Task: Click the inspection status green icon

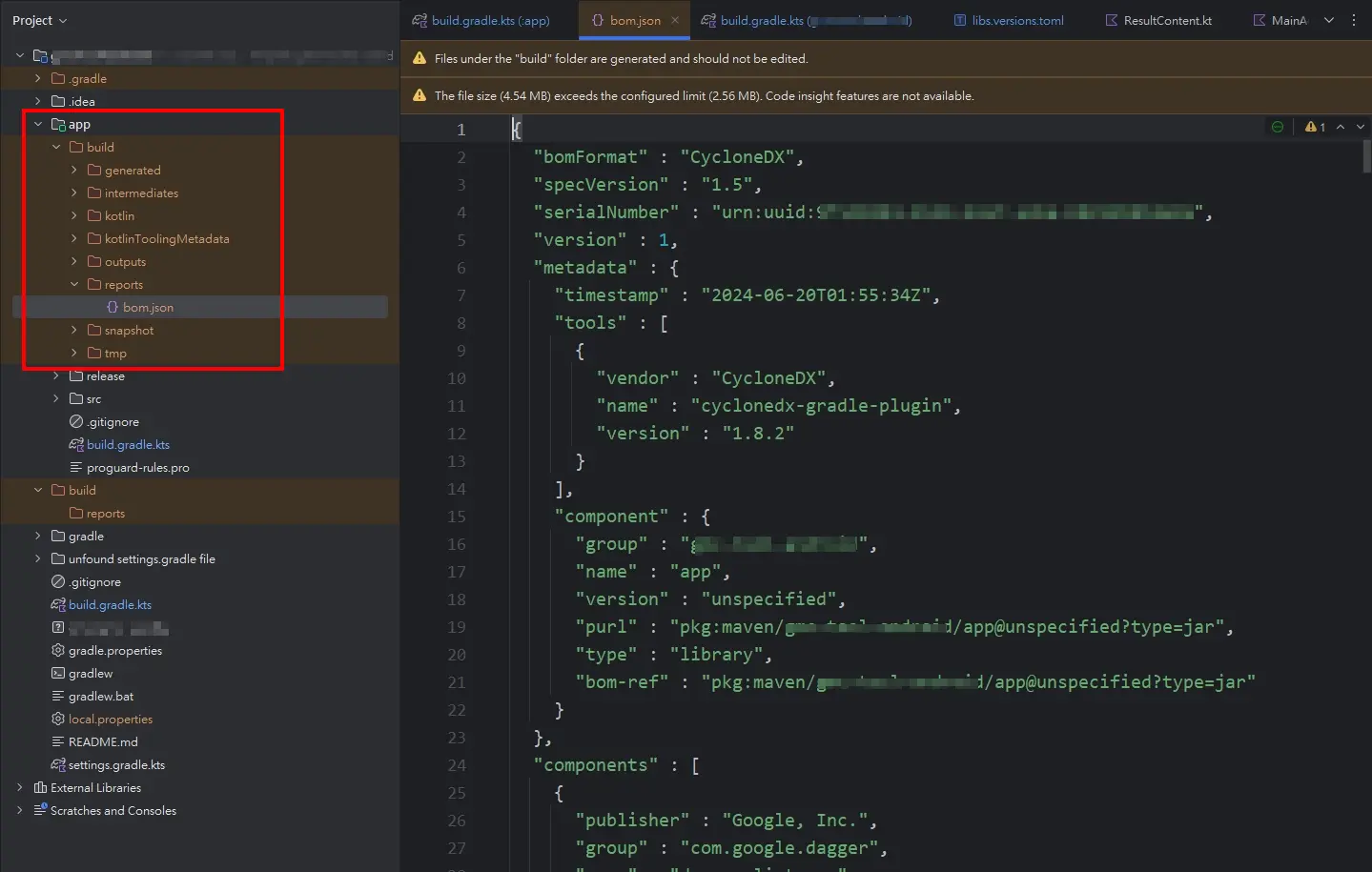Action: 1278,127
